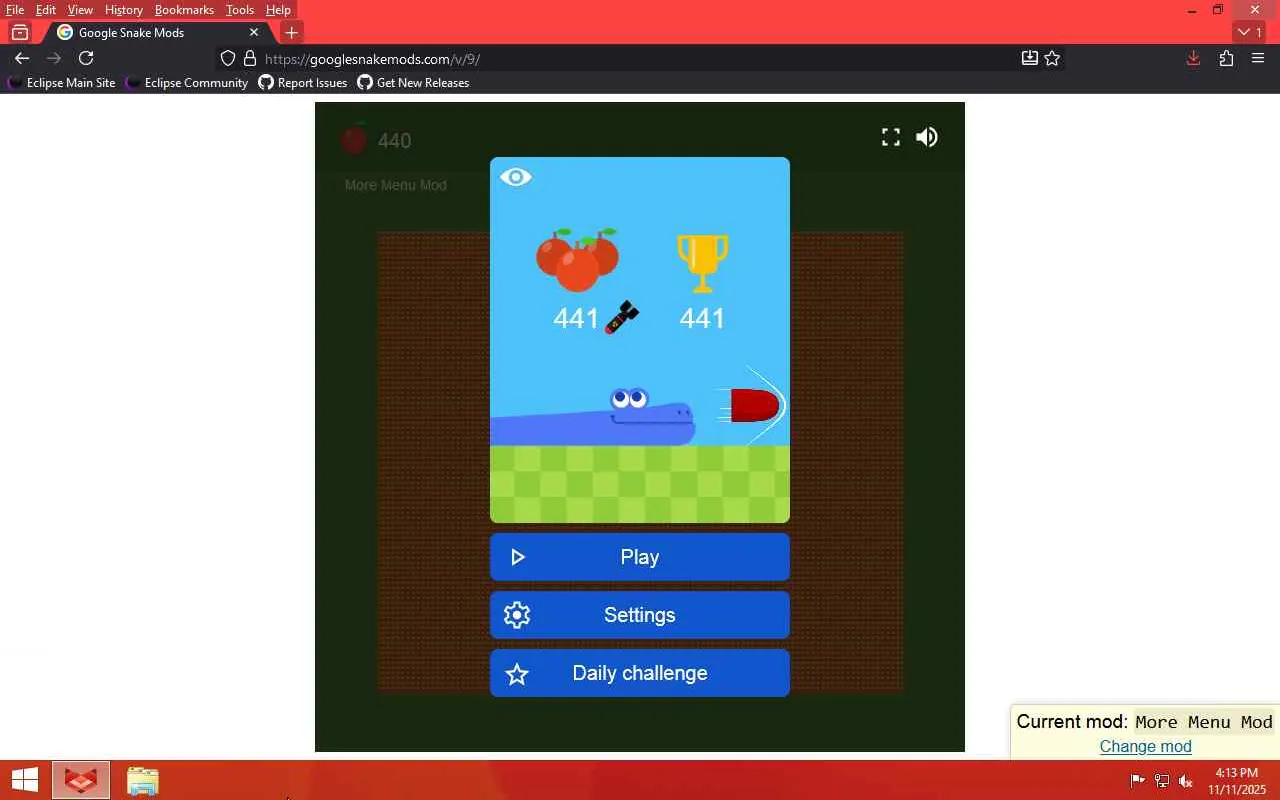The image size is (1280, 800).
Task: Click the "440" score text
Action: 395,140
